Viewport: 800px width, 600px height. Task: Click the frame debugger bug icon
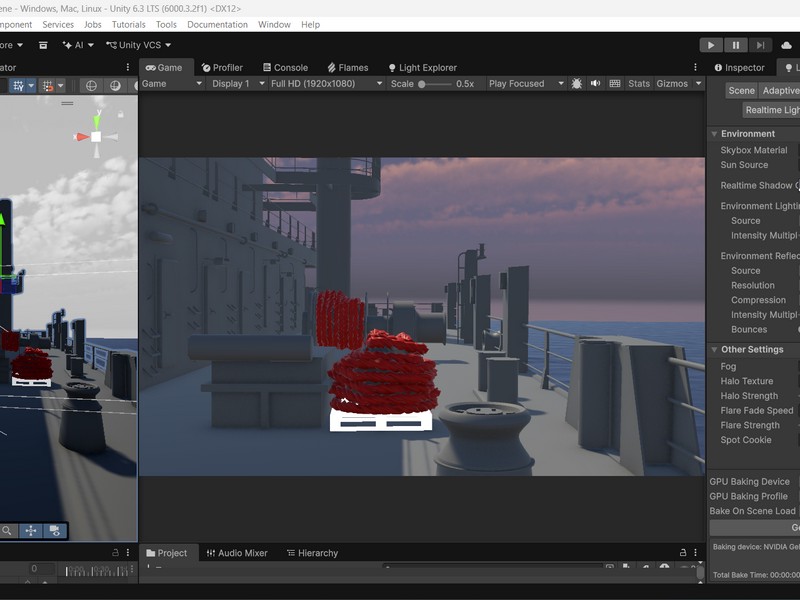coord(576,84)
